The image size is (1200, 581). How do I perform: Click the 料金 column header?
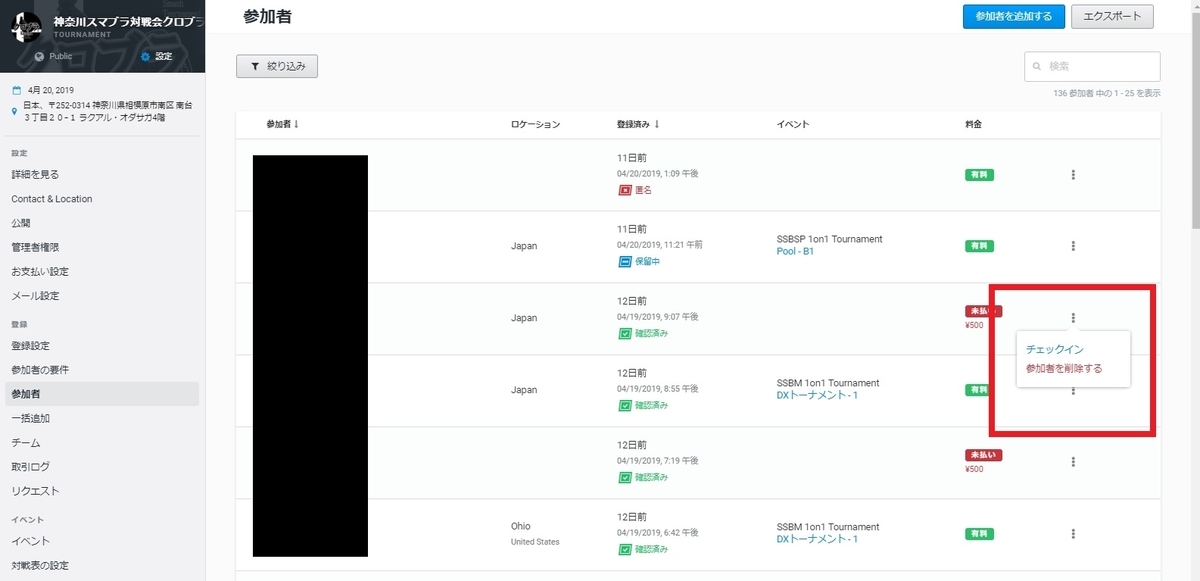[973, 124]
